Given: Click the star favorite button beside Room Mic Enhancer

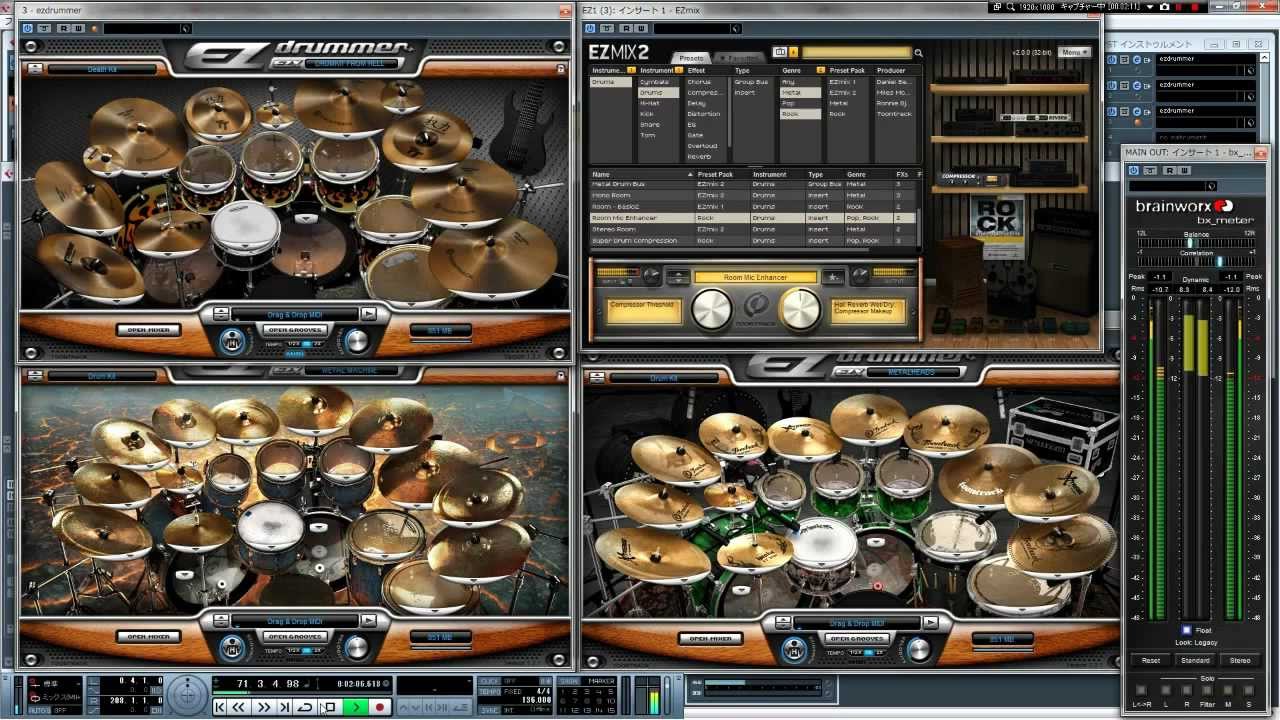Looking at the screenshot, I should coord(832,277).
